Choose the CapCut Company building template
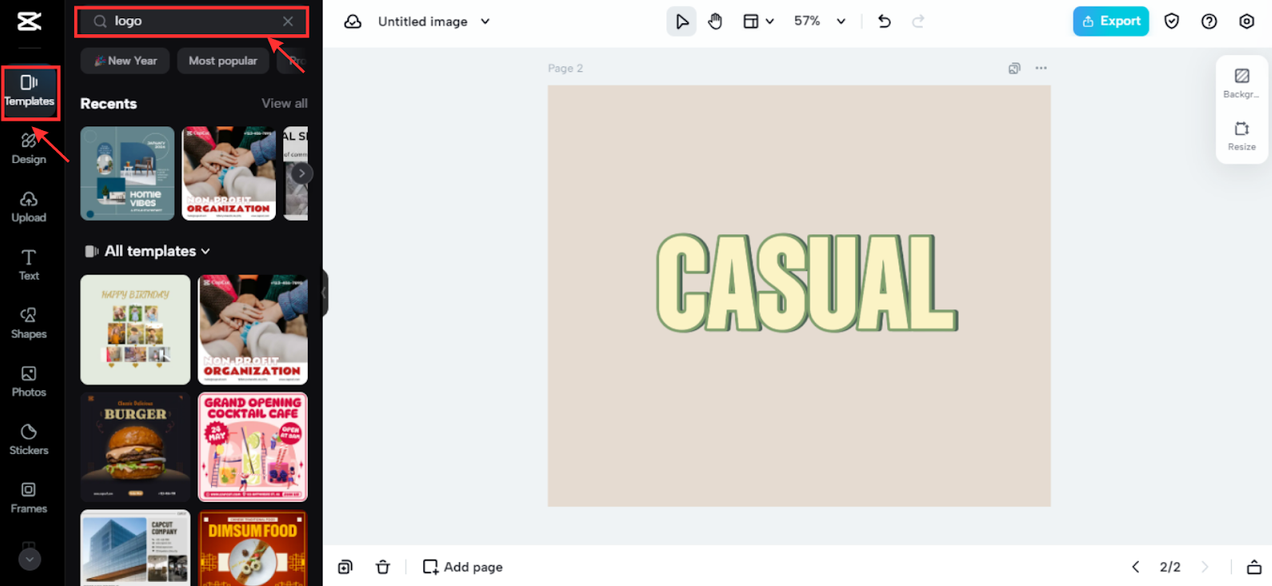1272x586 pixels. click(x=135, y=548)
